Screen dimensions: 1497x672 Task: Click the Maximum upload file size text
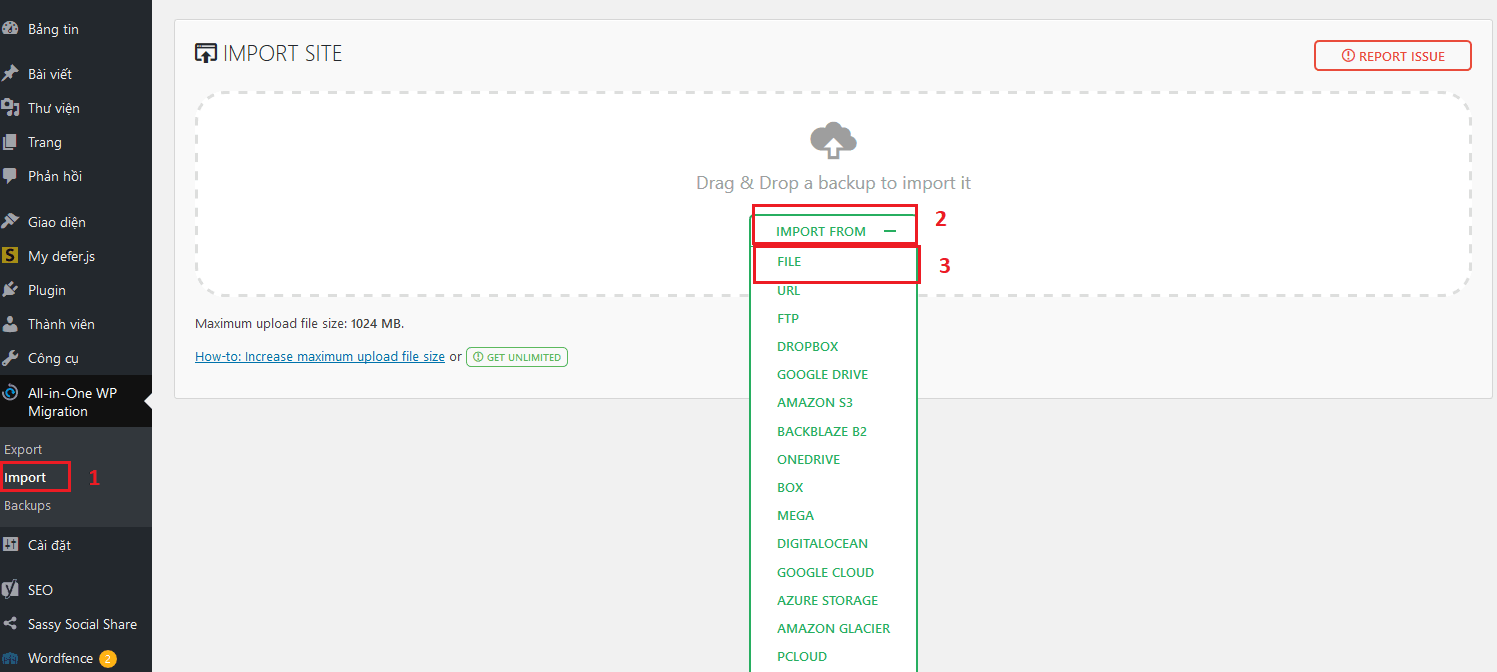point(300,324)
